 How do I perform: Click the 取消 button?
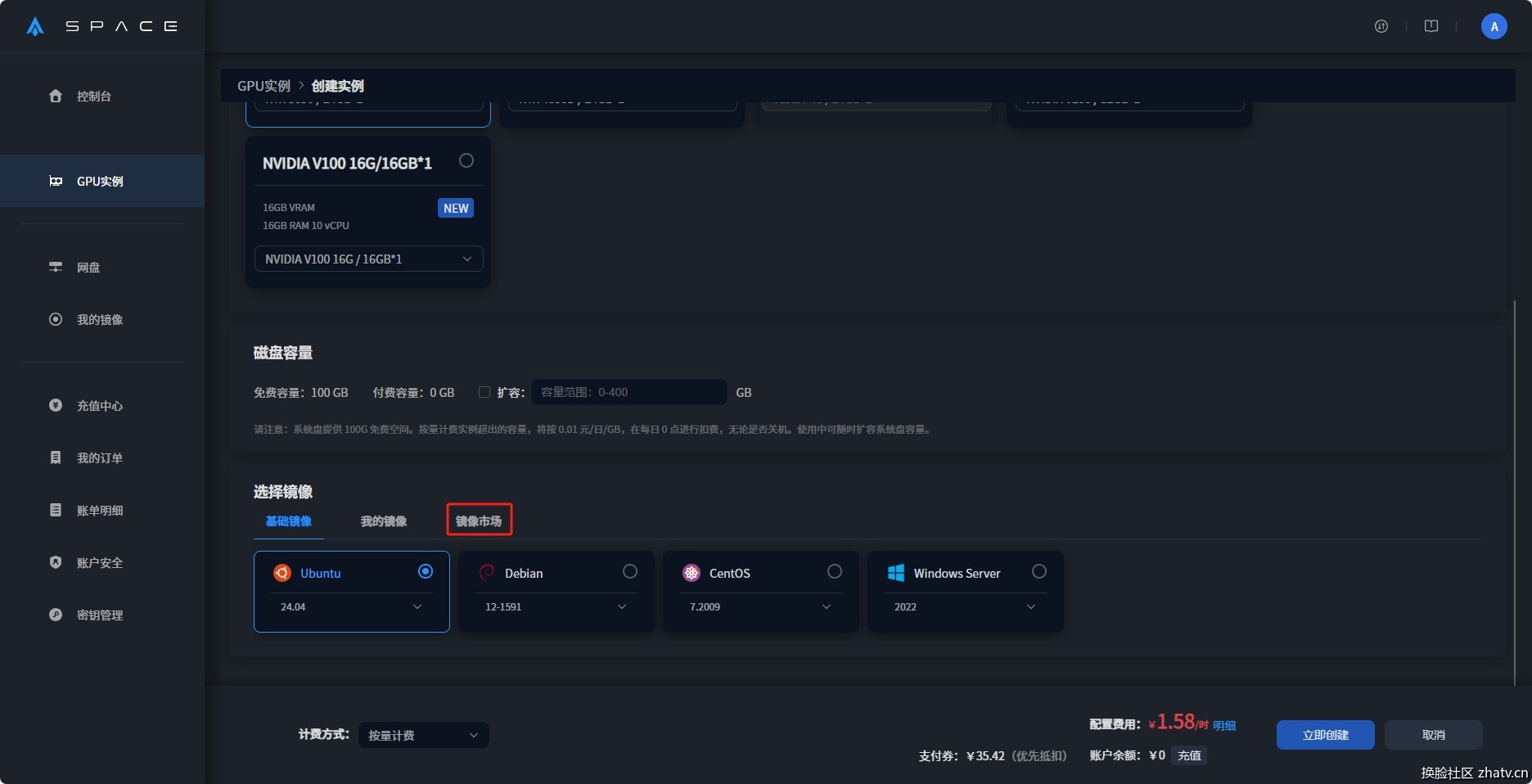pos(1434,735)
